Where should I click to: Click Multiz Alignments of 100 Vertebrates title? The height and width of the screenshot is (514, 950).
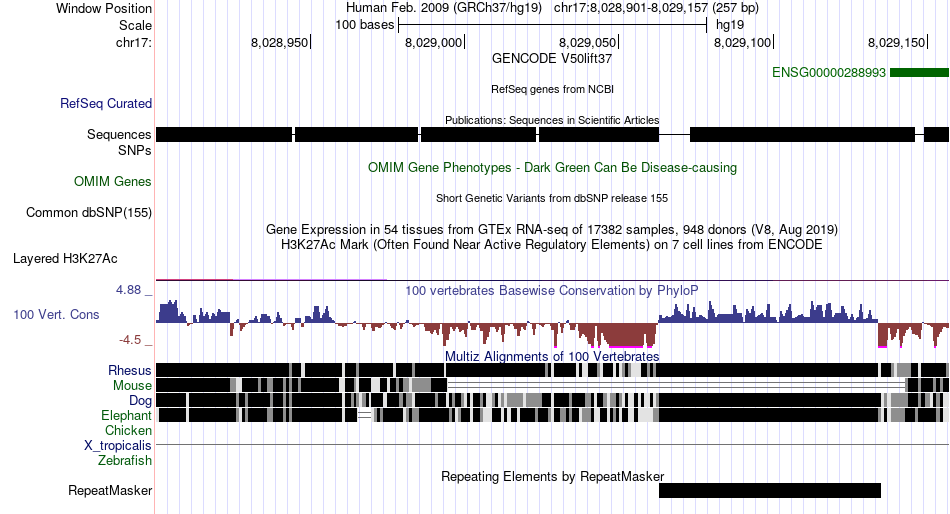[552, 356]
